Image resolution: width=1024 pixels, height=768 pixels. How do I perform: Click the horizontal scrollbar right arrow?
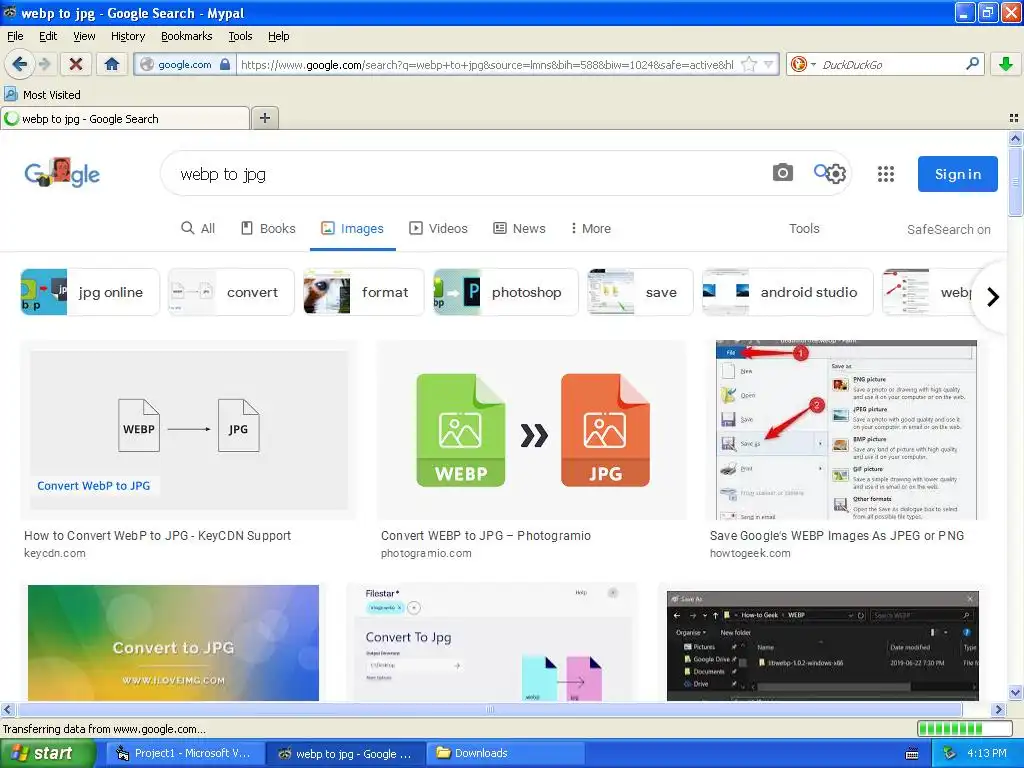997,709
